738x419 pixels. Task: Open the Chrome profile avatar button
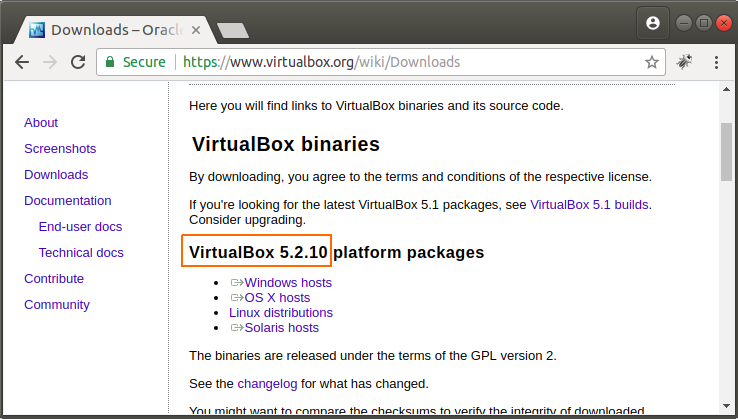(x=653, y=23)
